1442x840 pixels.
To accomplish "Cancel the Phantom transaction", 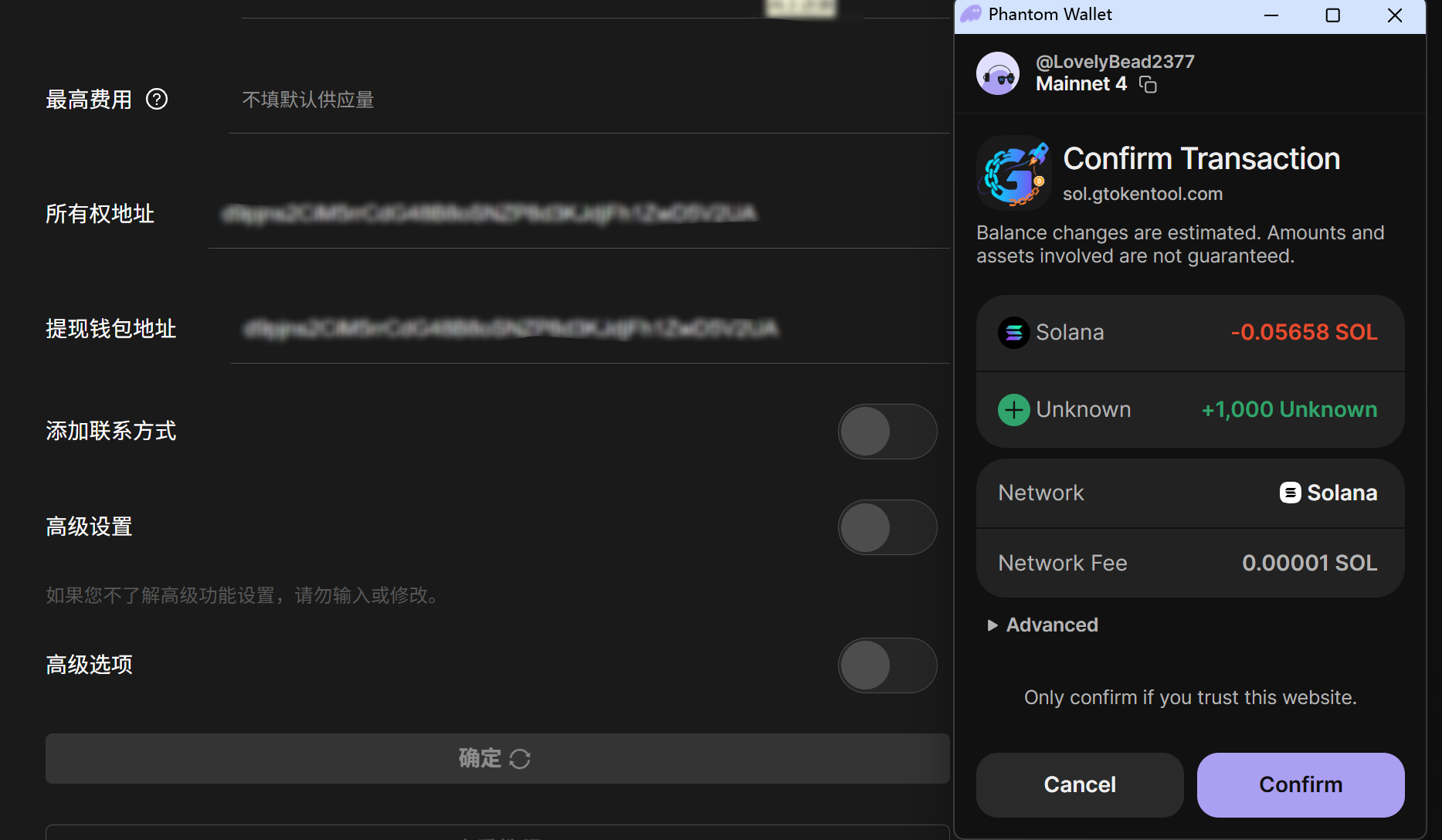I will click(x=1079, y=784).
